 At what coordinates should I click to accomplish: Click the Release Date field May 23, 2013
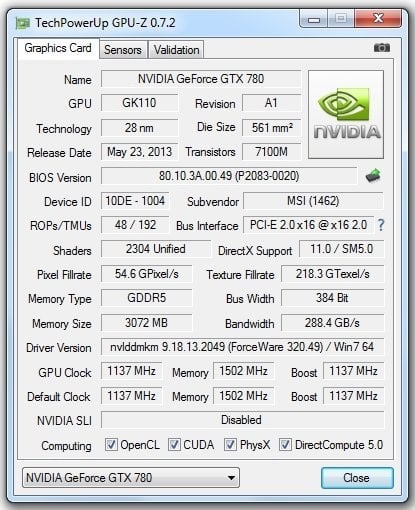pos(139,152)
